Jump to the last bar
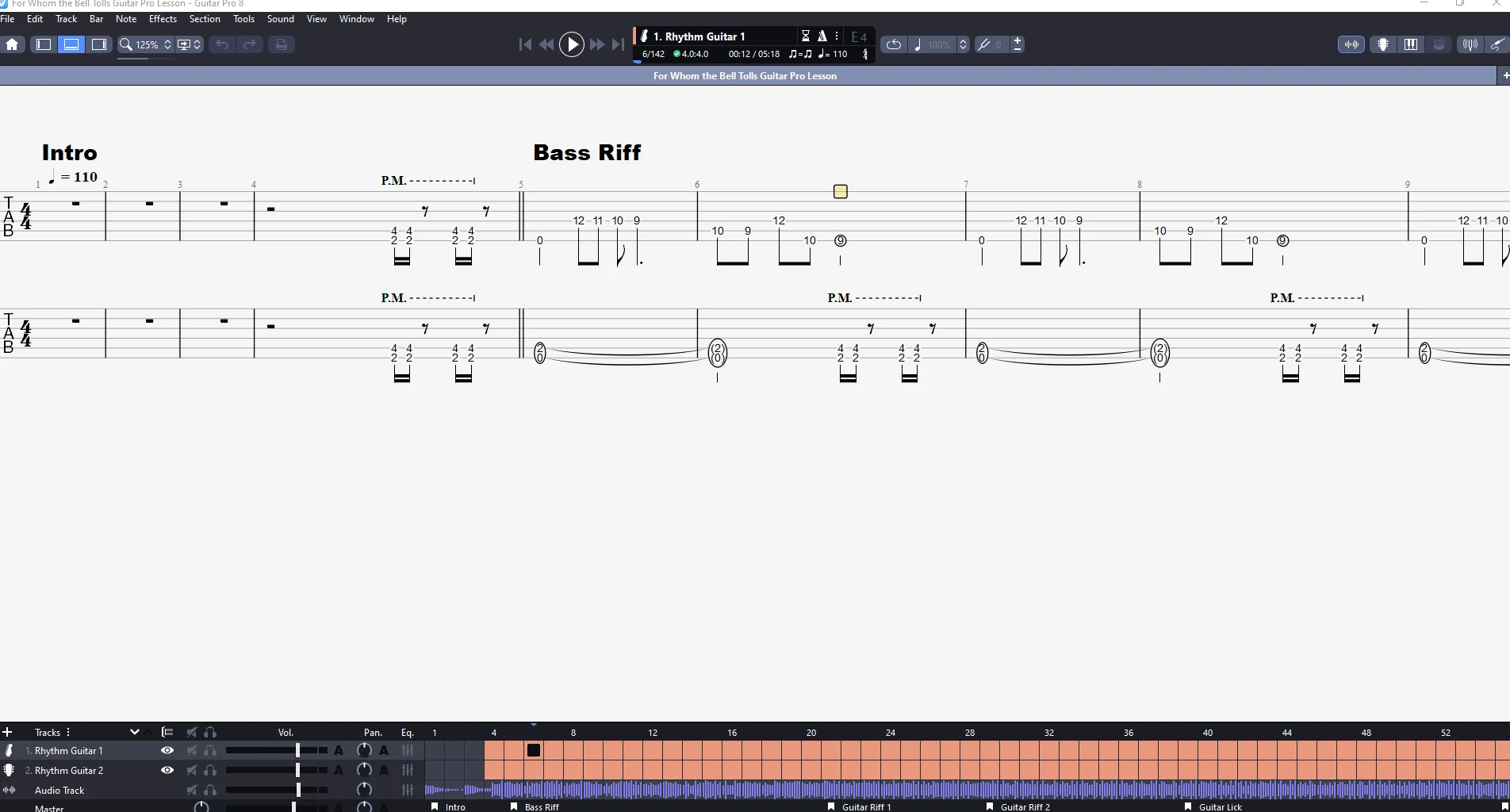This screenshot has height=812, width=1510. tap(618, 44)
